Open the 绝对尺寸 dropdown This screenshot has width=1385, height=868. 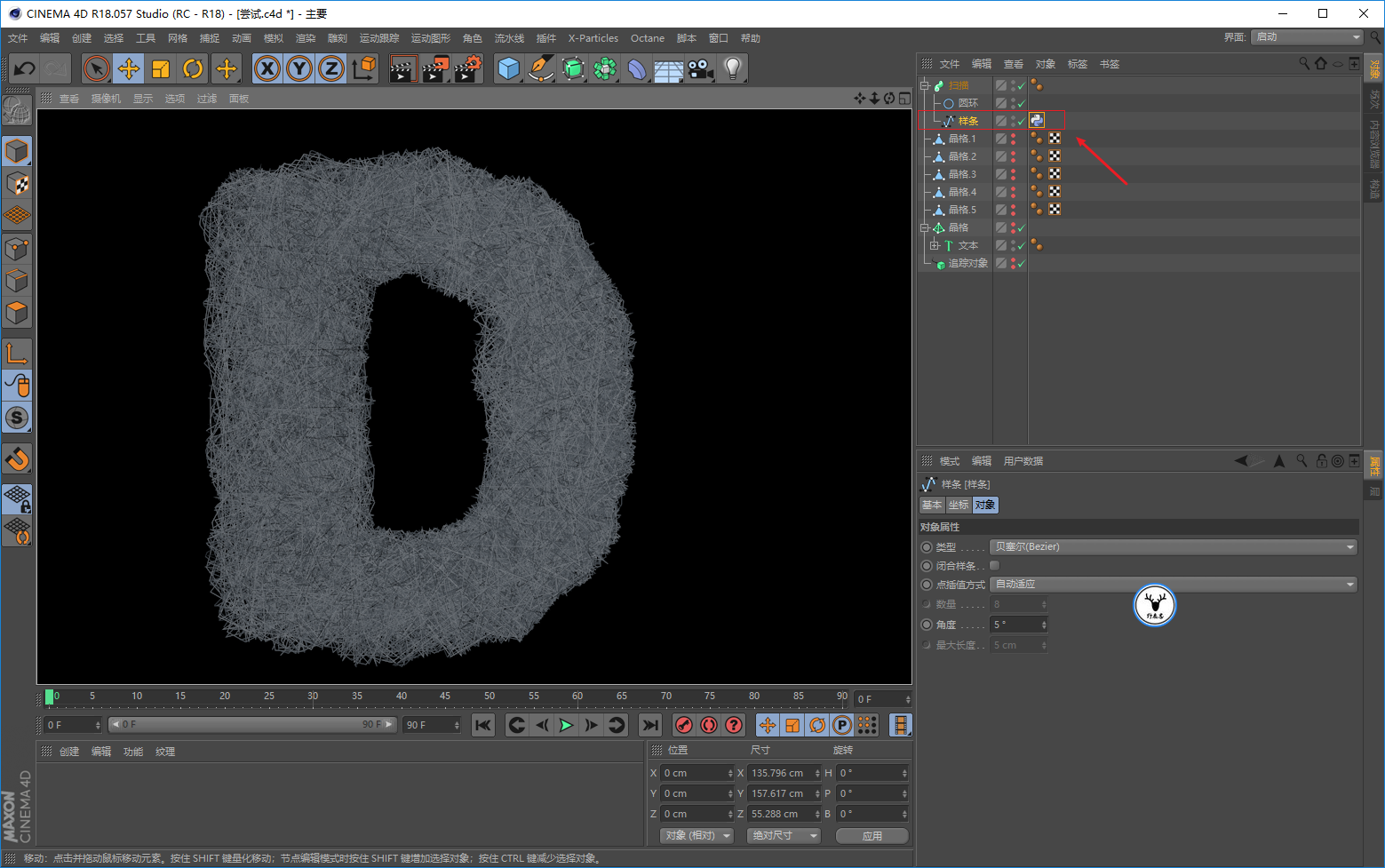pyautogui.click(x=784, y=836)
